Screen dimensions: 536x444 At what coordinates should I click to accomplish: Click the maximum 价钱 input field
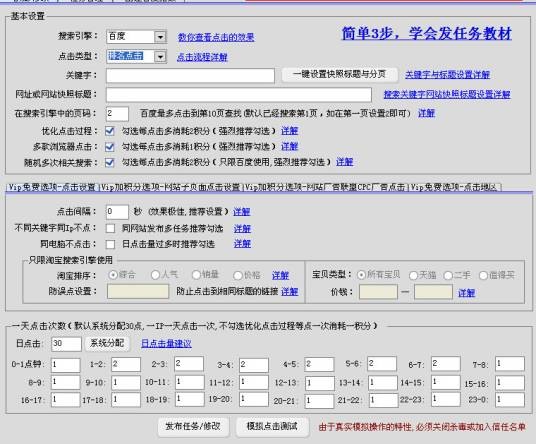point(433,292)
